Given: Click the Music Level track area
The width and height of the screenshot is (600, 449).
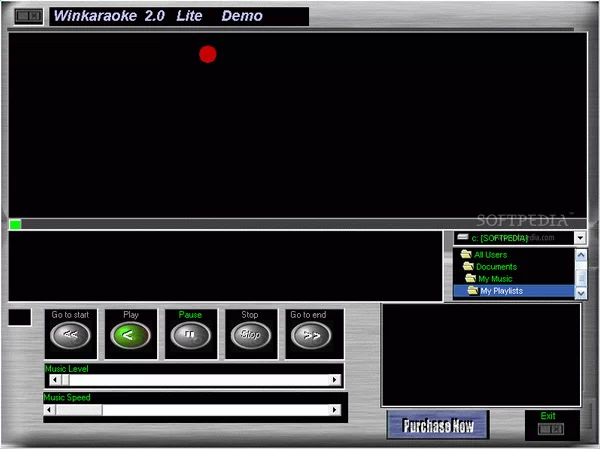Looking at the screenshot, I should [199, 380].
